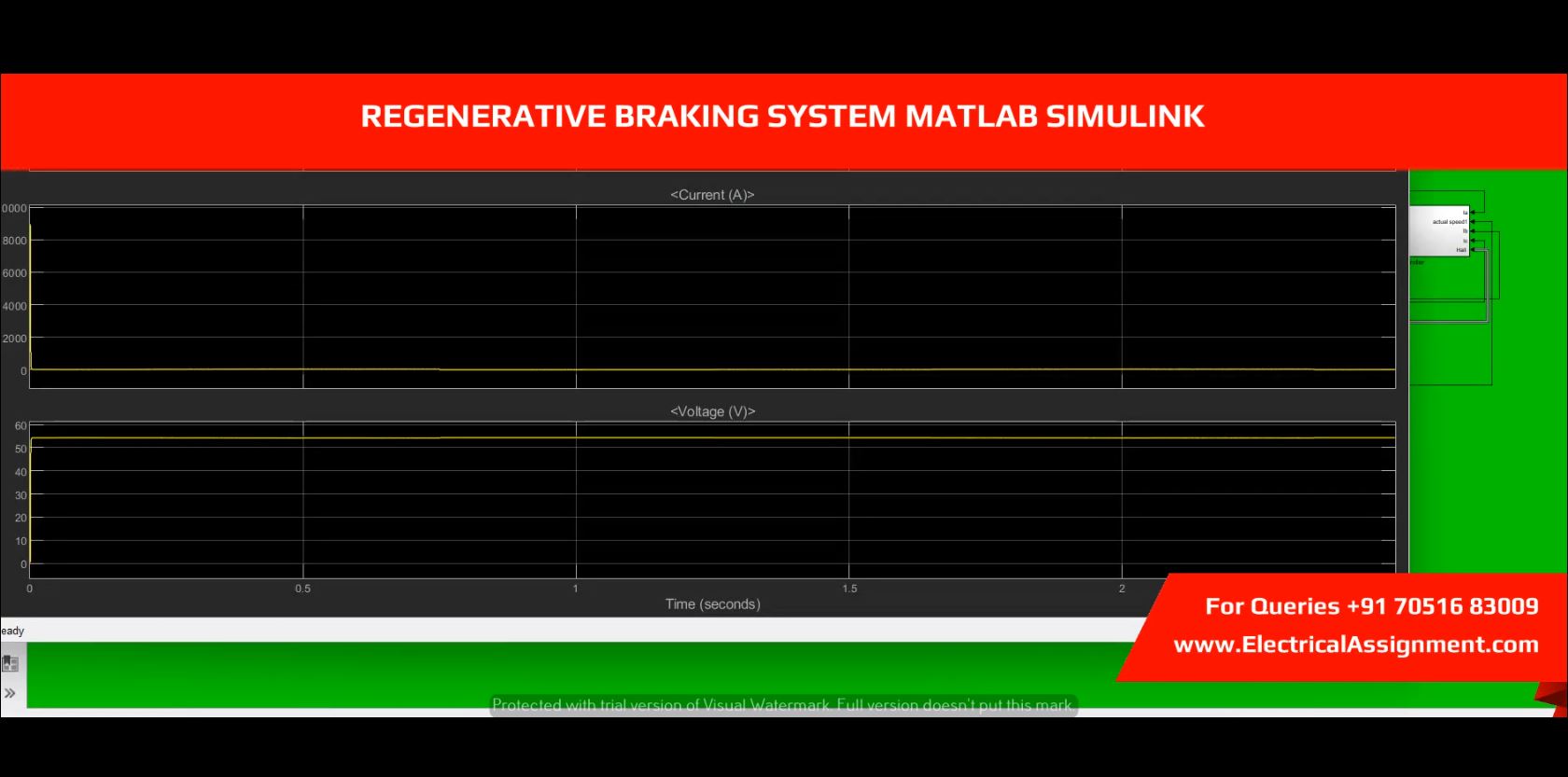Click the 0.5 tick on the time axis
1568x777 pixels.
click(302, 589)
